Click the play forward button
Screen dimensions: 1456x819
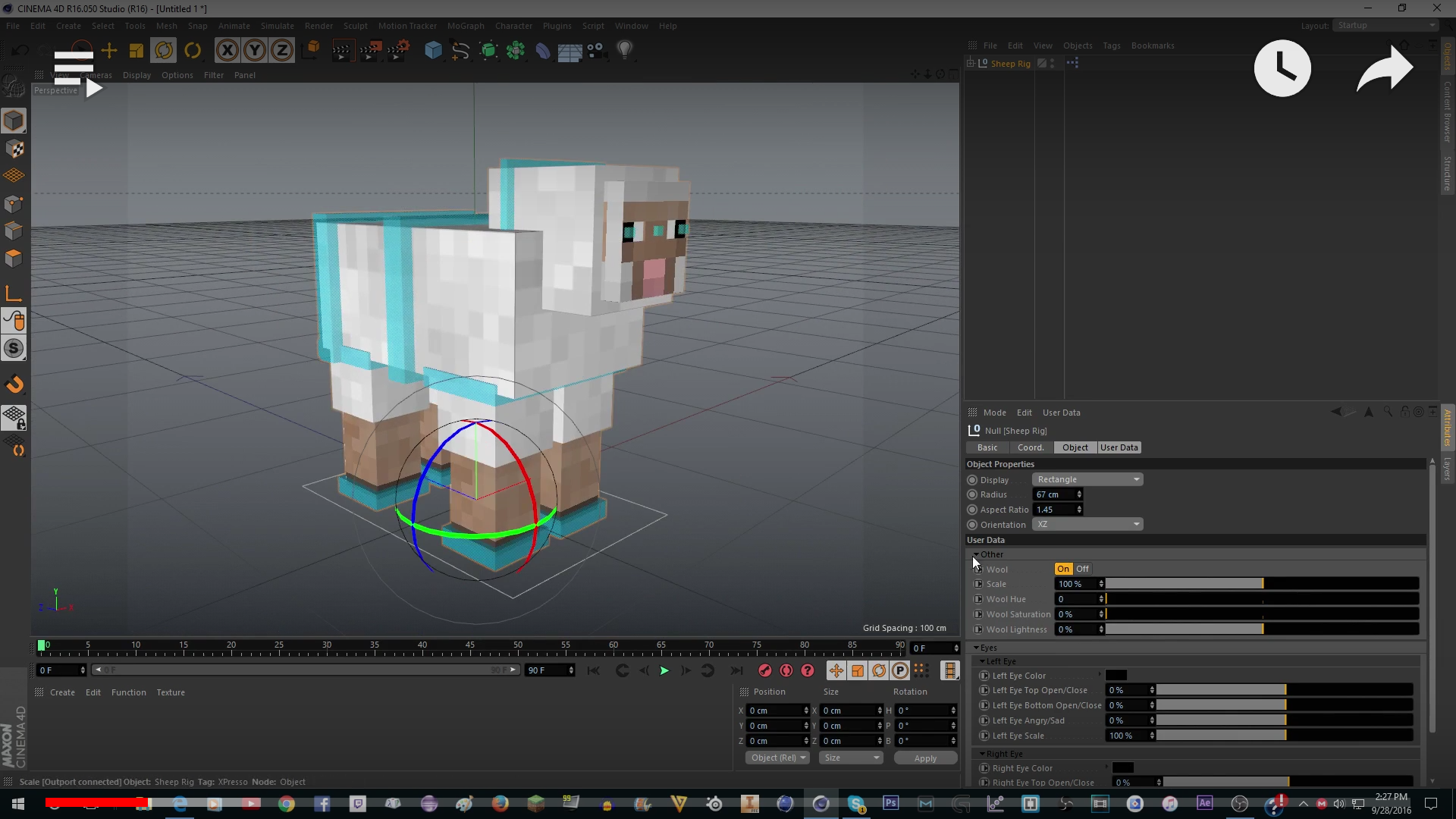pos(664,670)
